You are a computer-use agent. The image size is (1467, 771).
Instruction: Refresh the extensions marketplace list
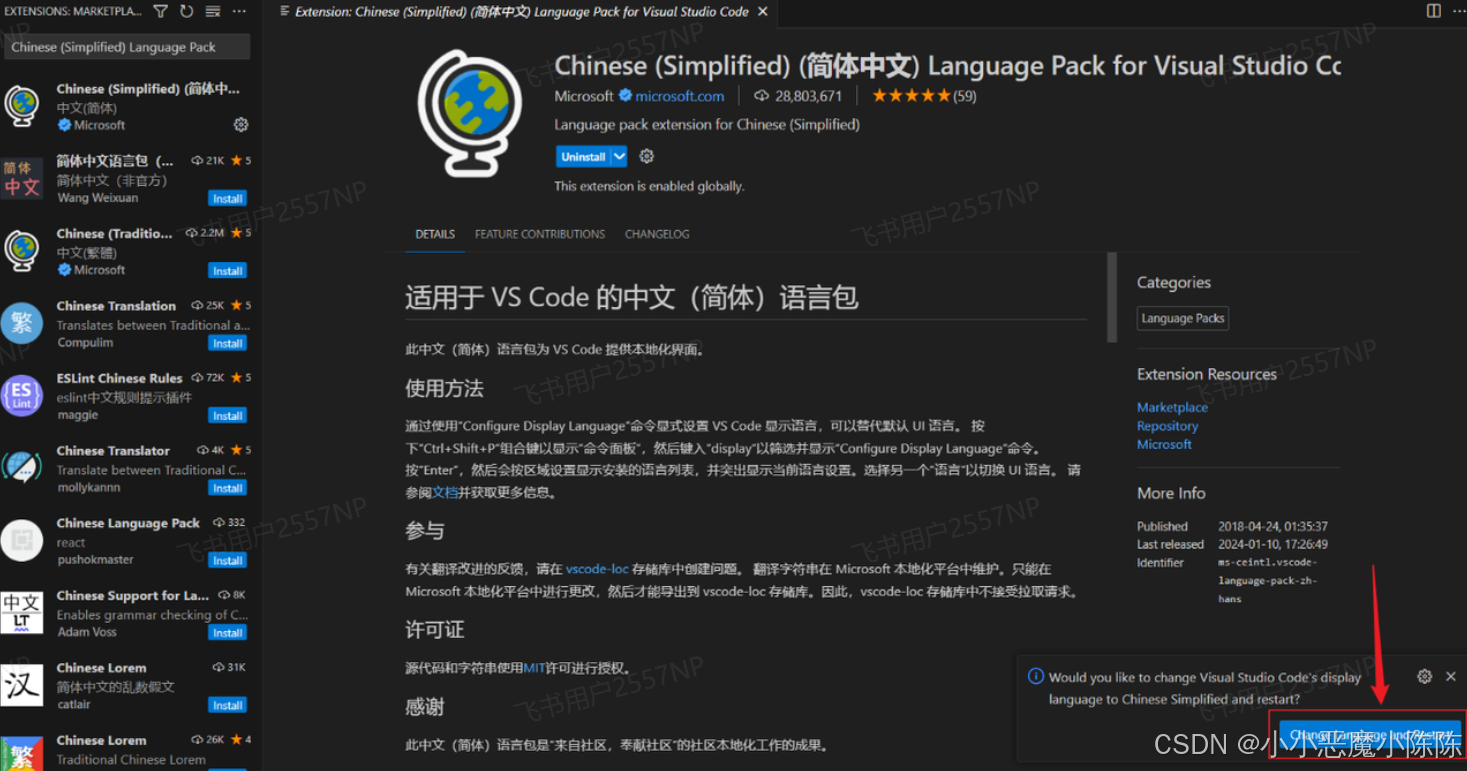point(186,11)
